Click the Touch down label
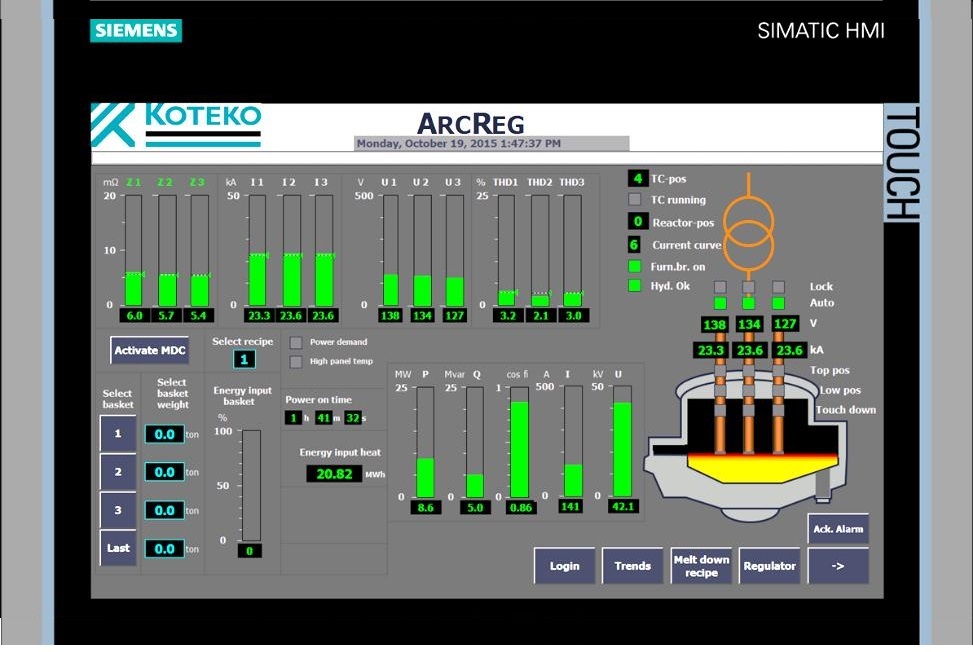Viewport: 973px width, 652px height. click(x=846, y=409)
